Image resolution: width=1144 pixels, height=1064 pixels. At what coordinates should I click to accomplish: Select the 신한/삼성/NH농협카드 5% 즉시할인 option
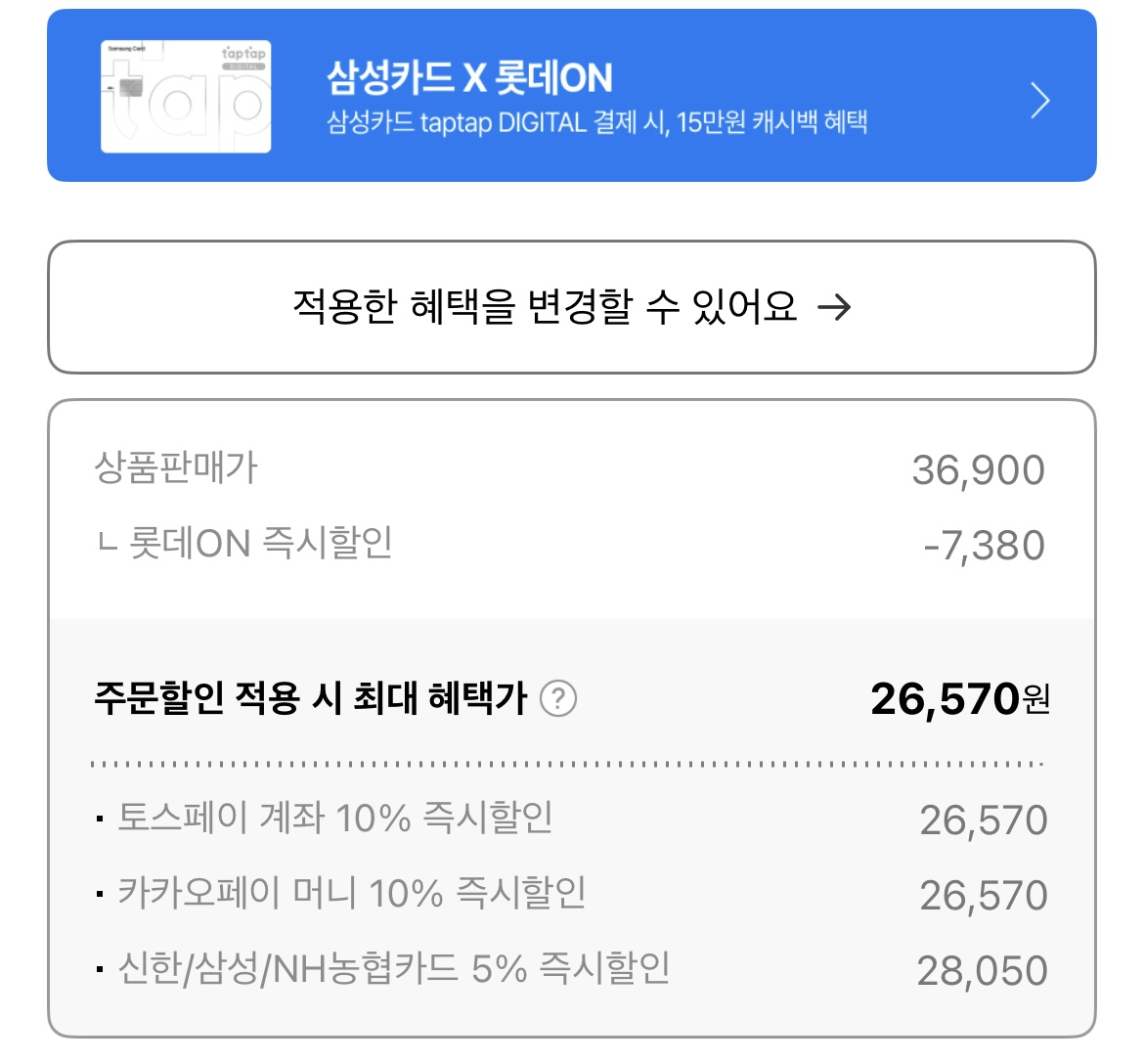[x=393, y=968]
